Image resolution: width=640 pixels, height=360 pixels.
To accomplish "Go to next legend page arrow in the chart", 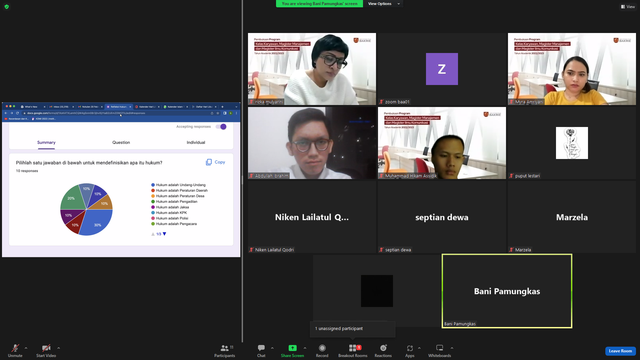I will pos(164,234).
